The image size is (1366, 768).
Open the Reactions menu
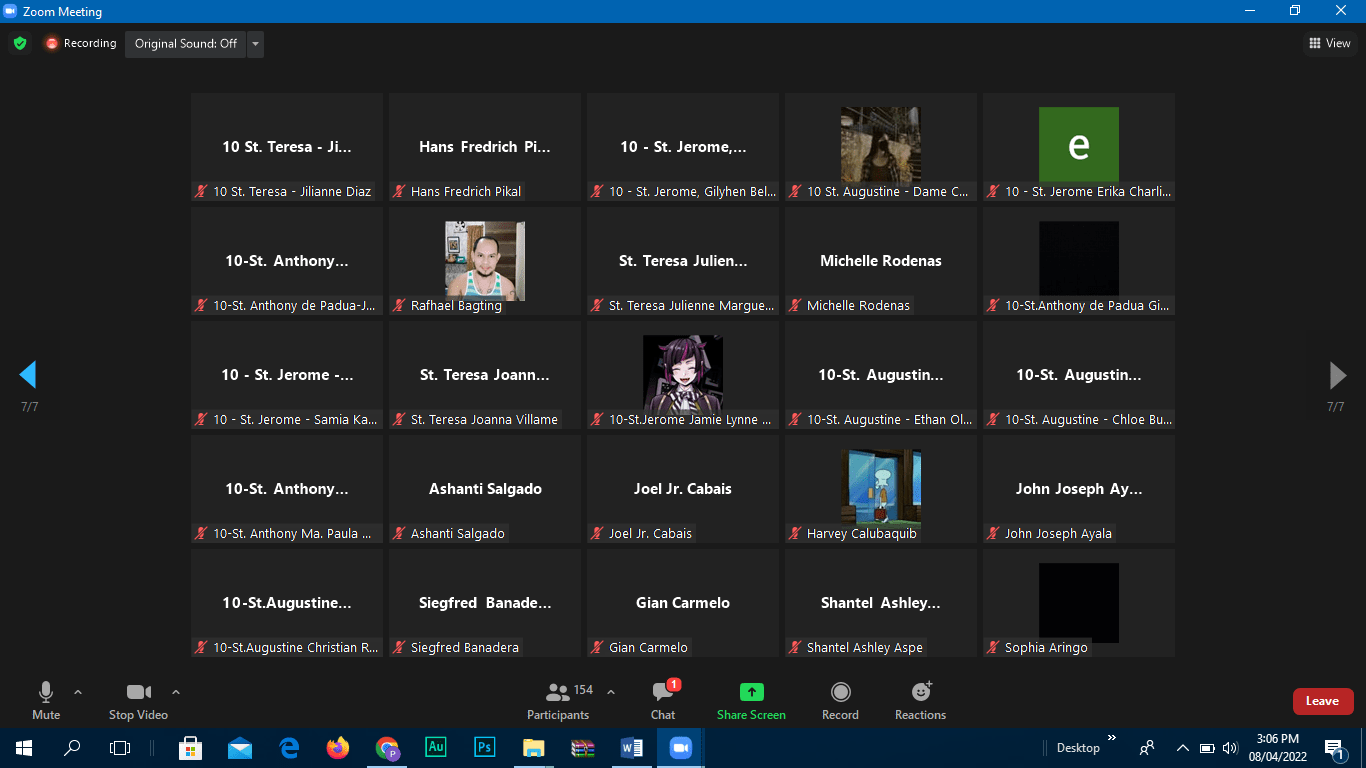click(920, 700)
